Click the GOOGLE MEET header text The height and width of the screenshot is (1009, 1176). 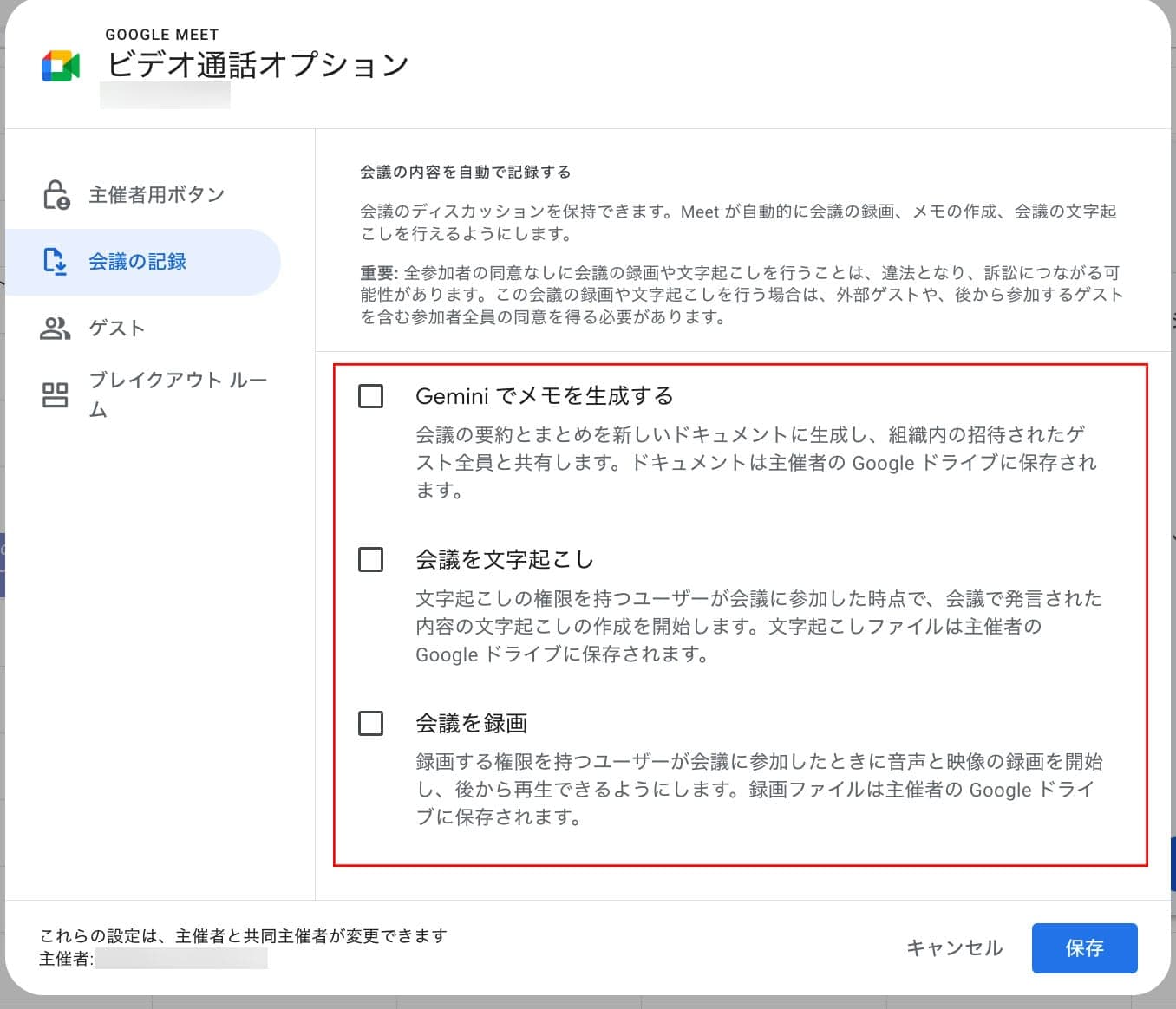162,35
